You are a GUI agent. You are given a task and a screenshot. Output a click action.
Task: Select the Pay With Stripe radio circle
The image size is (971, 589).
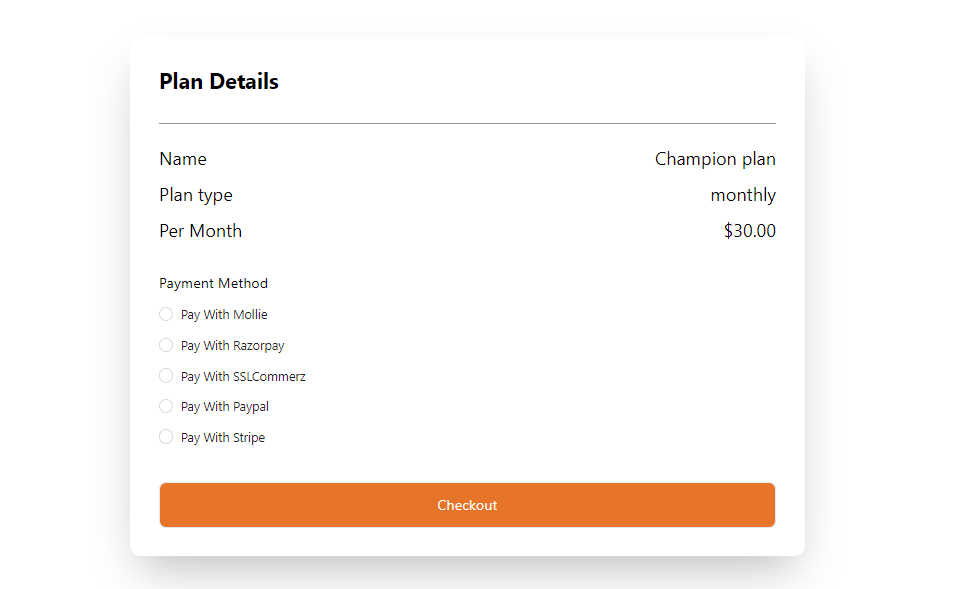(x=166, y=437)
